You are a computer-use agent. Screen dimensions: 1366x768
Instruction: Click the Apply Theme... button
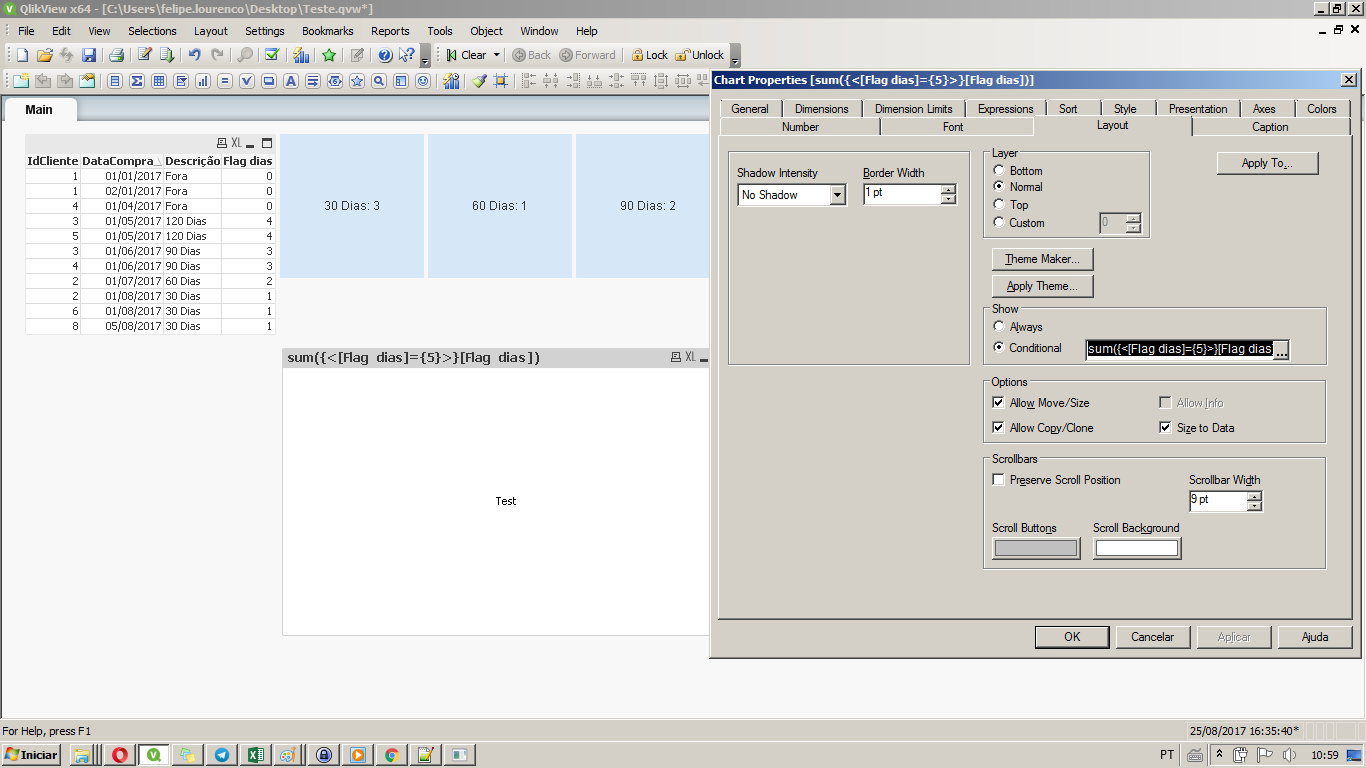click(x=1042, y=286)
